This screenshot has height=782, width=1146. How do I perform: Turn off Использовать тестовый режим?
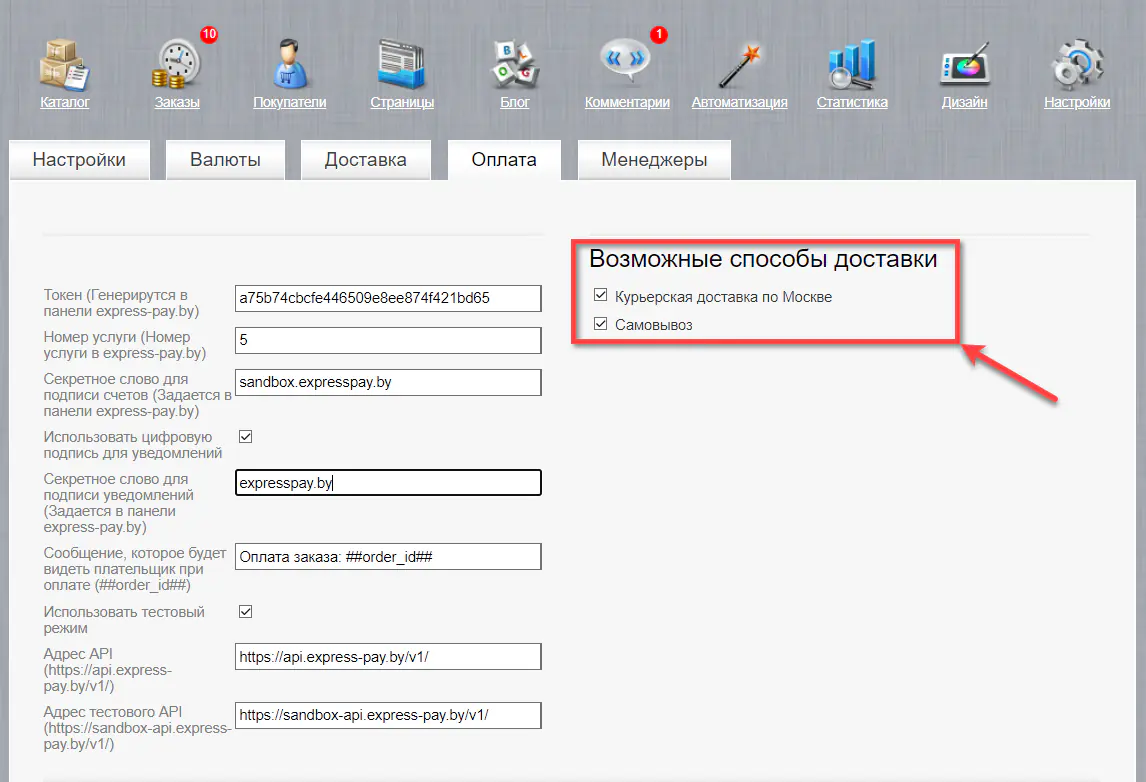point(245,611)
